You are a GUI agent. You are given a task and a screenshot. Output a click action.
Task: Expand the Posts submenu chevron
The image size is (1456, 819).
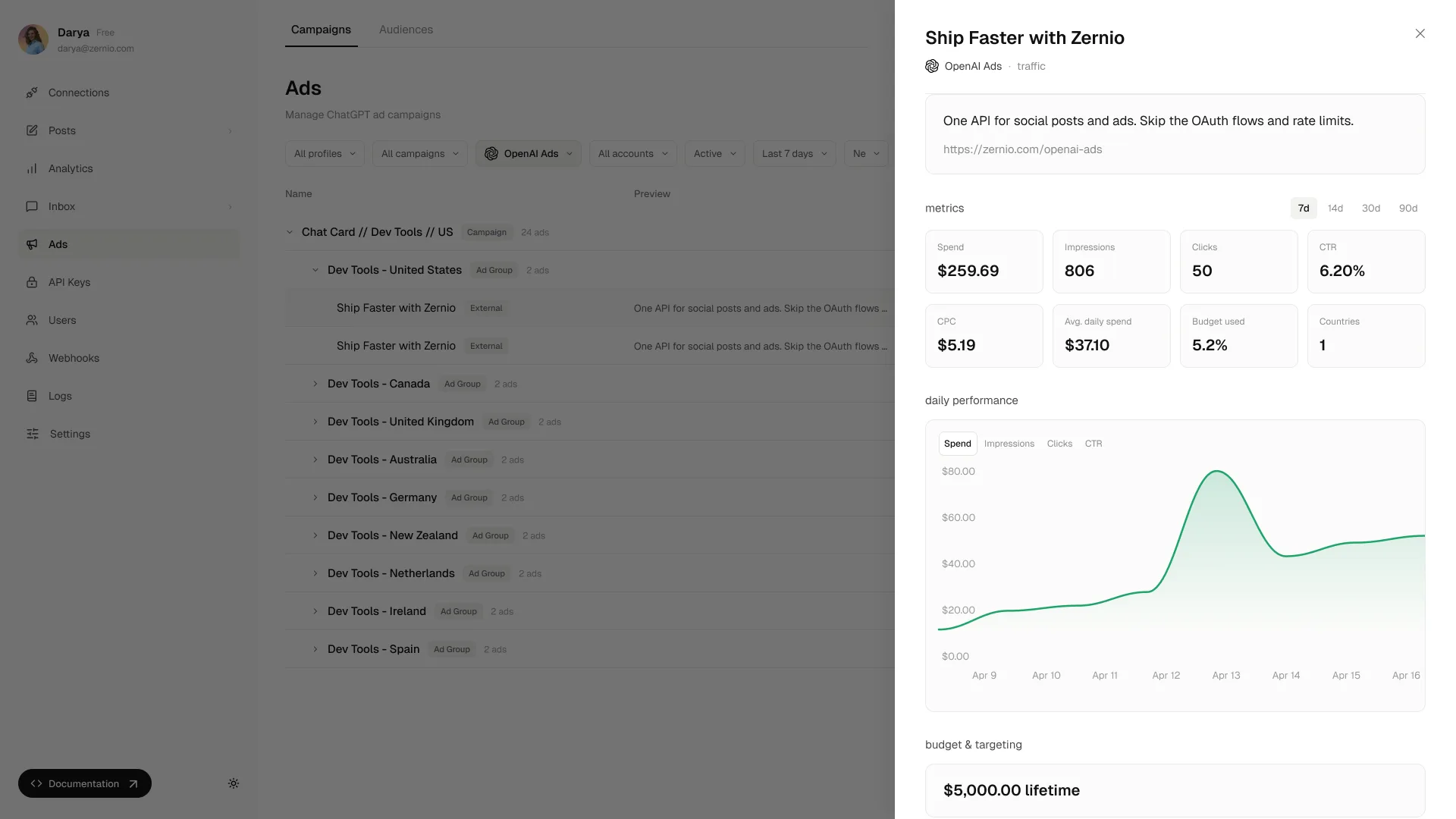click(230, 131)
